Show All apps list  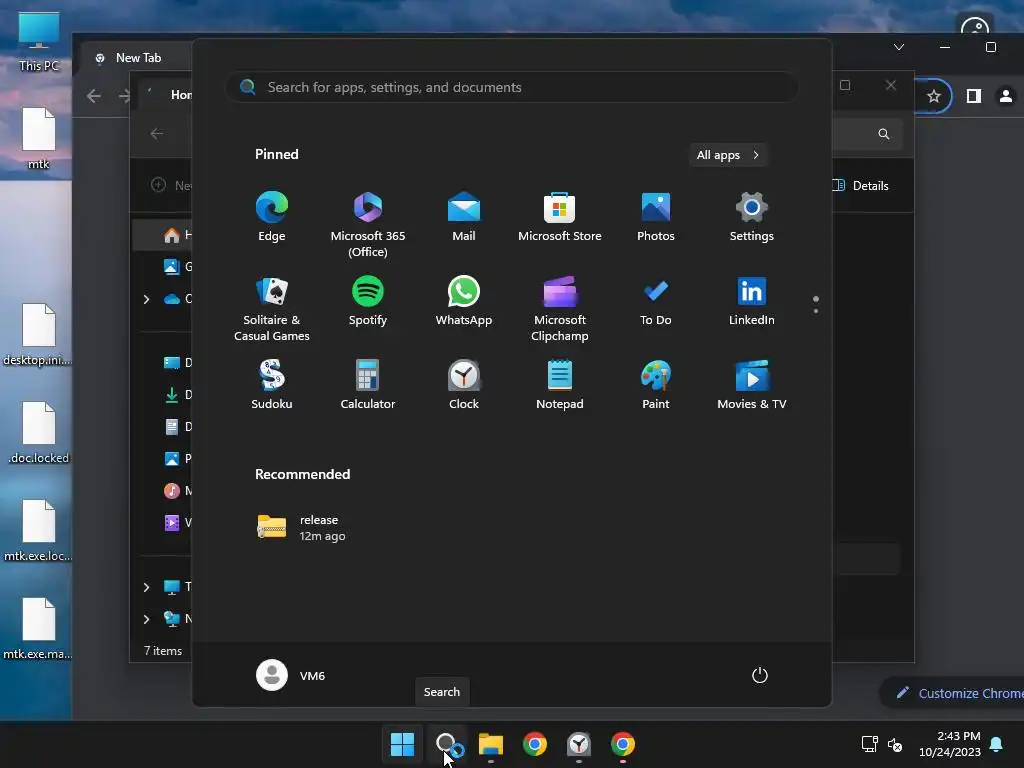point(728,155)
